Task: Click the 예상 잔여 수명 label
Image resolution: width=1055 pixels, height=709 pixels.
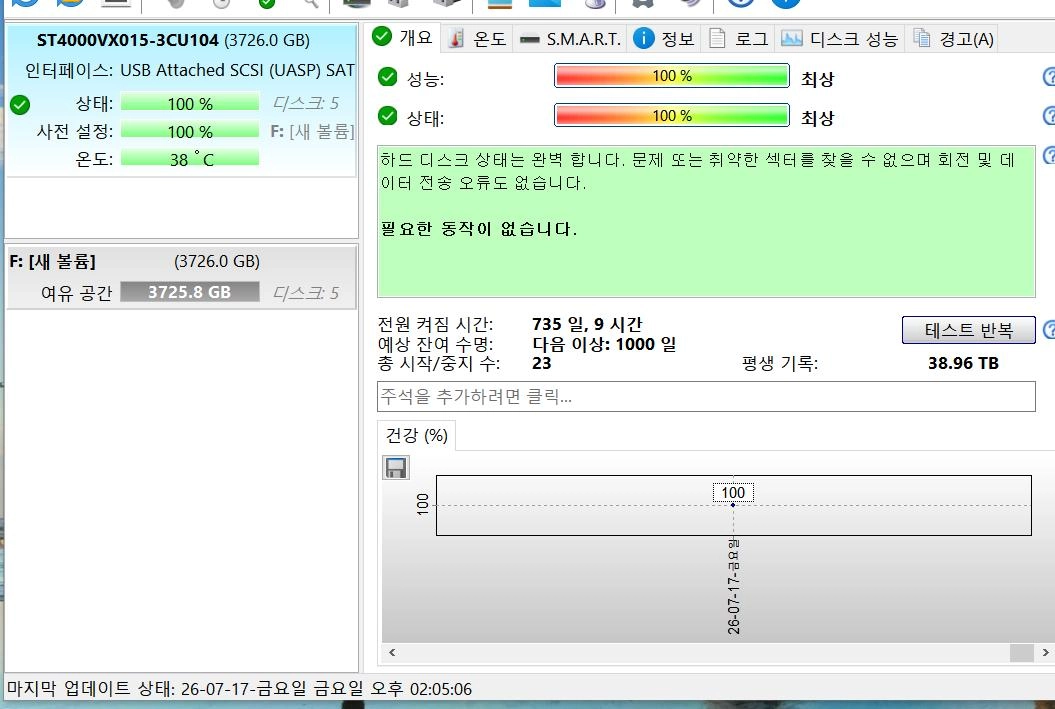Action: point(435,344)
